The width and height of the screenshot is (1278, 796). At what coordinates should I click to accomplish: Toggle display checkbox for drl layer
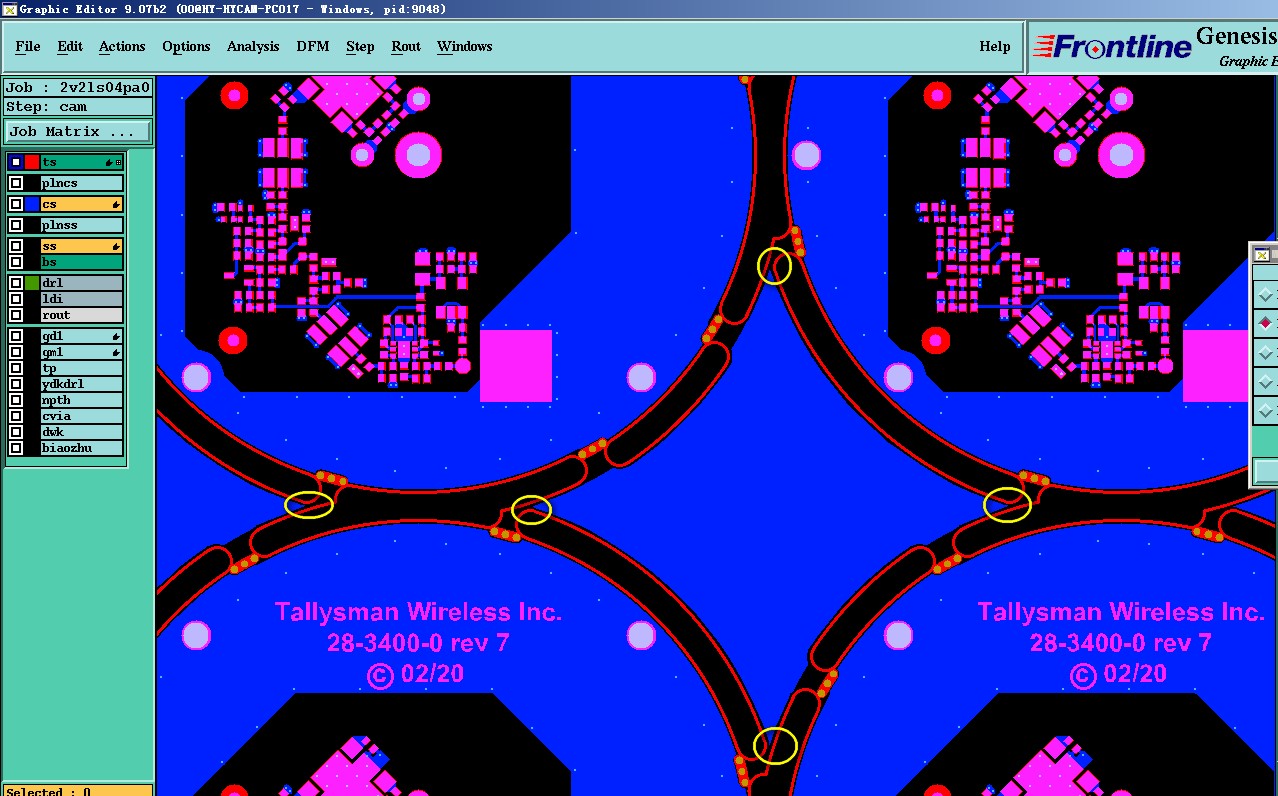pos(16,283)
